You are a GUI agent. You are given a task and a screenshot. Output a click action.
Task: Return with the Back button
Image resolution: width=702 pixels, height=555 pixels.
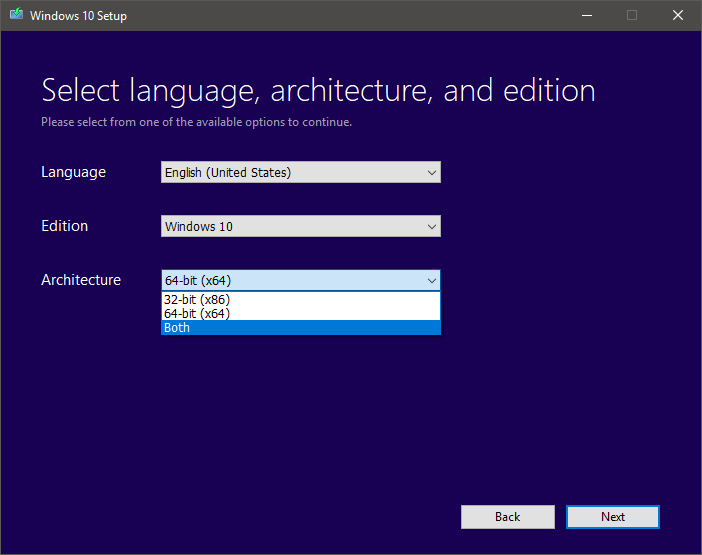508,517
